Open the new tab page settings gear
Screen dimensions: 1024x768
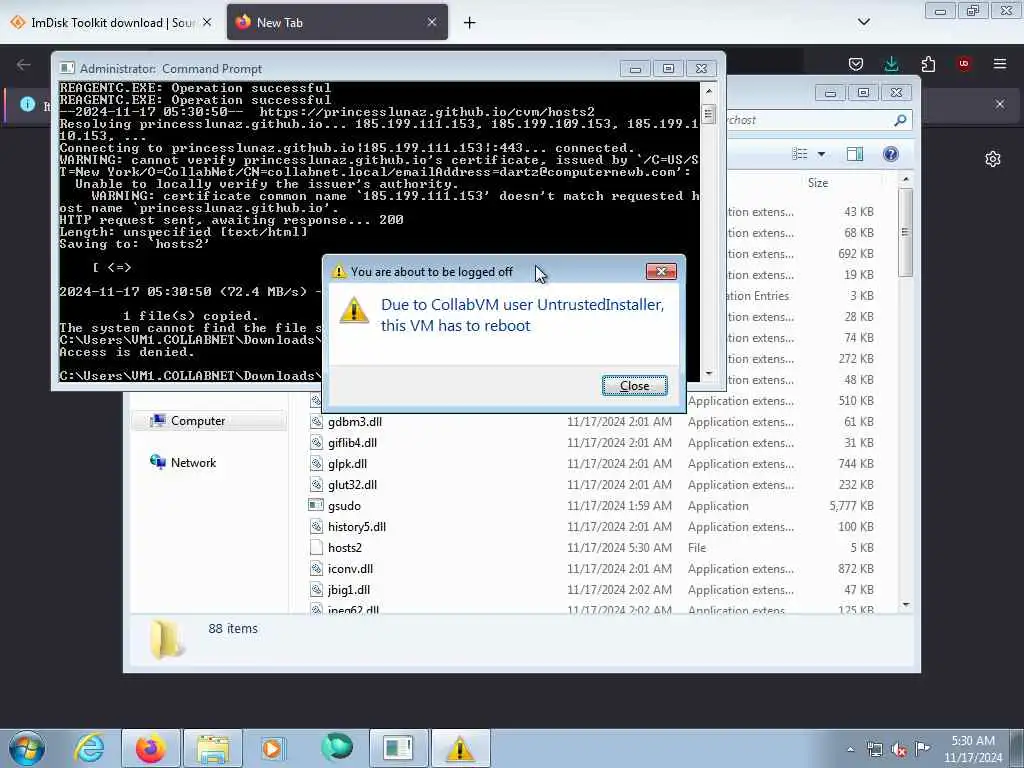pyautogui.click(x=993, y=159)
